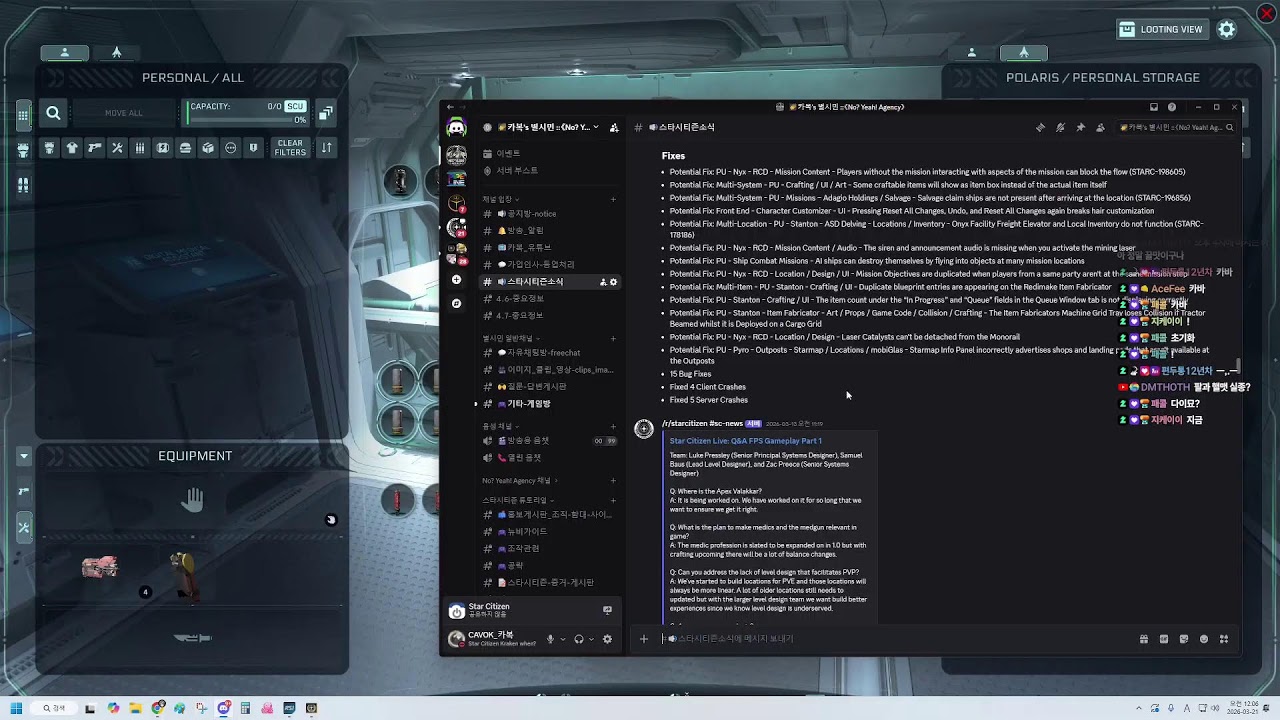Open the r/starcitizen poster avatar
Screen dimensions: 1280x720
pyautogui.click(x=644, y=429)
